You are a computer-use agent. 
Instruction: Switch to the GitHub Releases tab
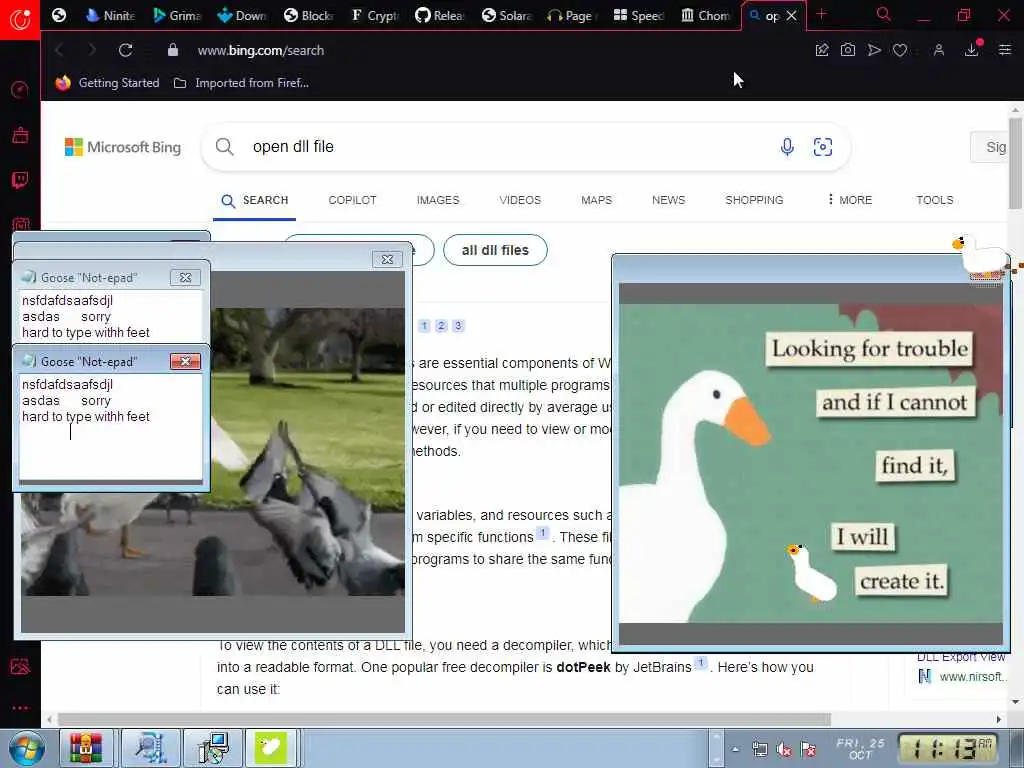coord(440,15)
